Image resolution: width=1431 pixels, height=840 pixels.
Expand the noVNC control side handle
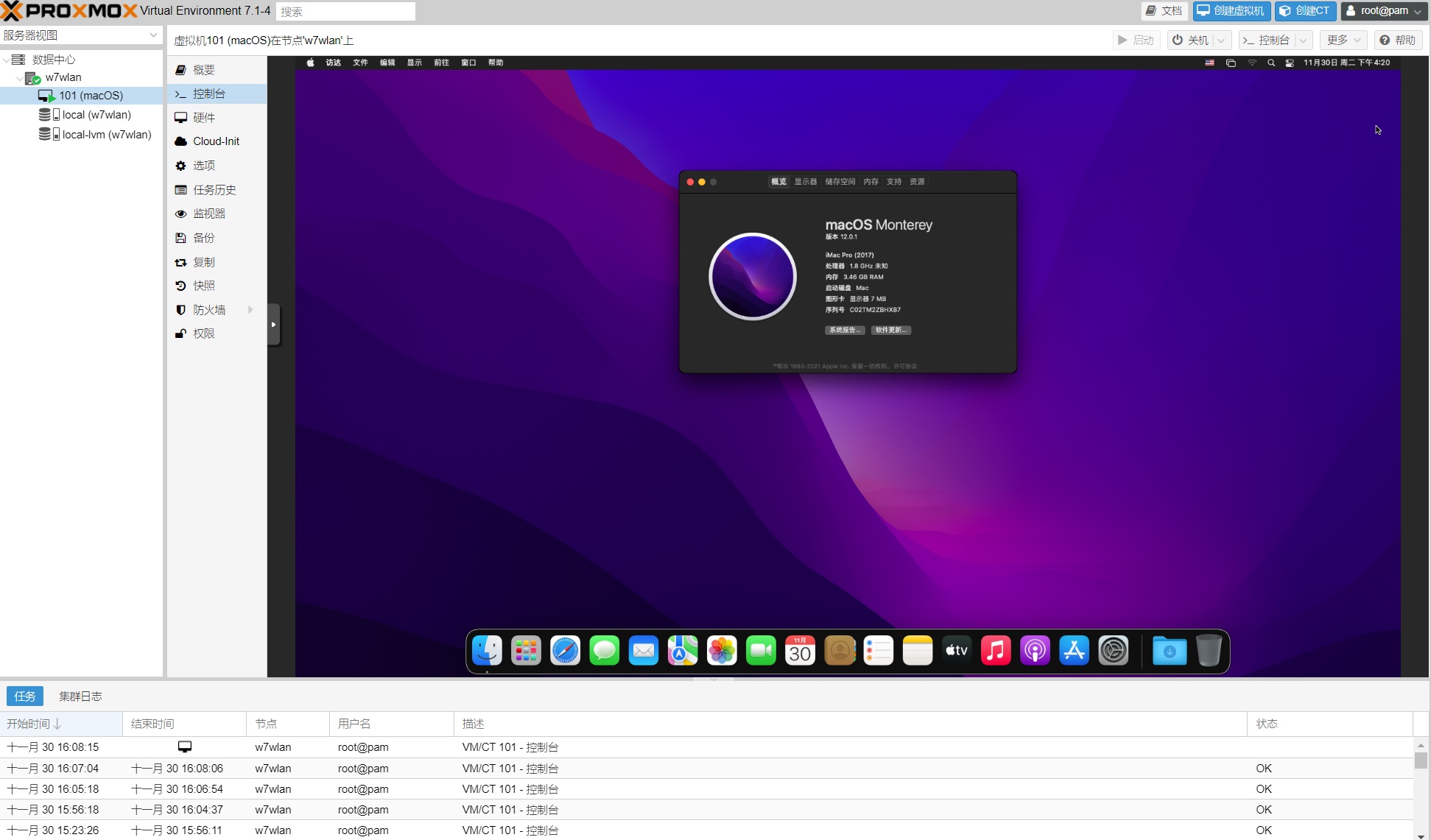pyautogui.click(x=273, y=325)
